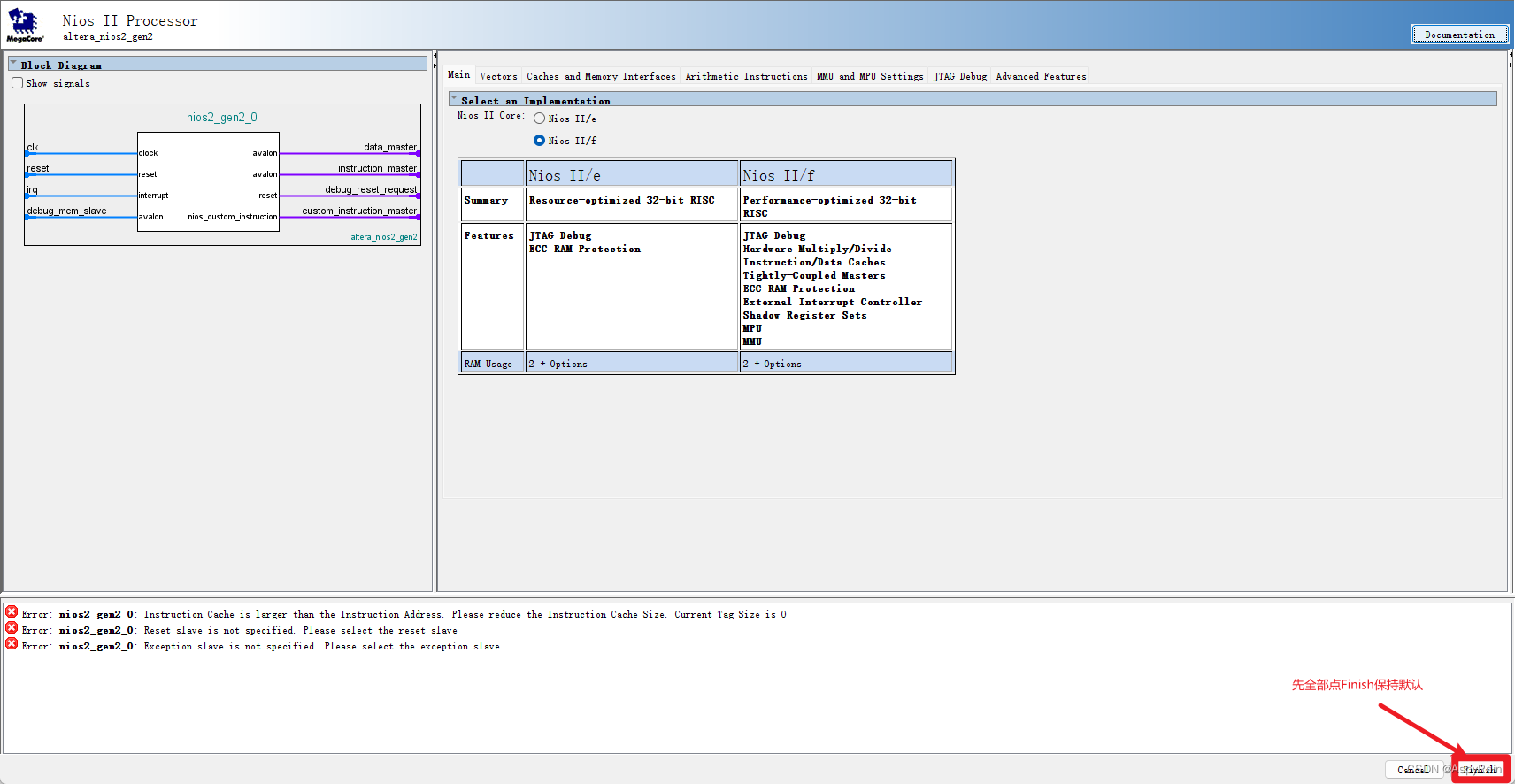
Task: Click the RAM Usage row label
Action: 488,364
